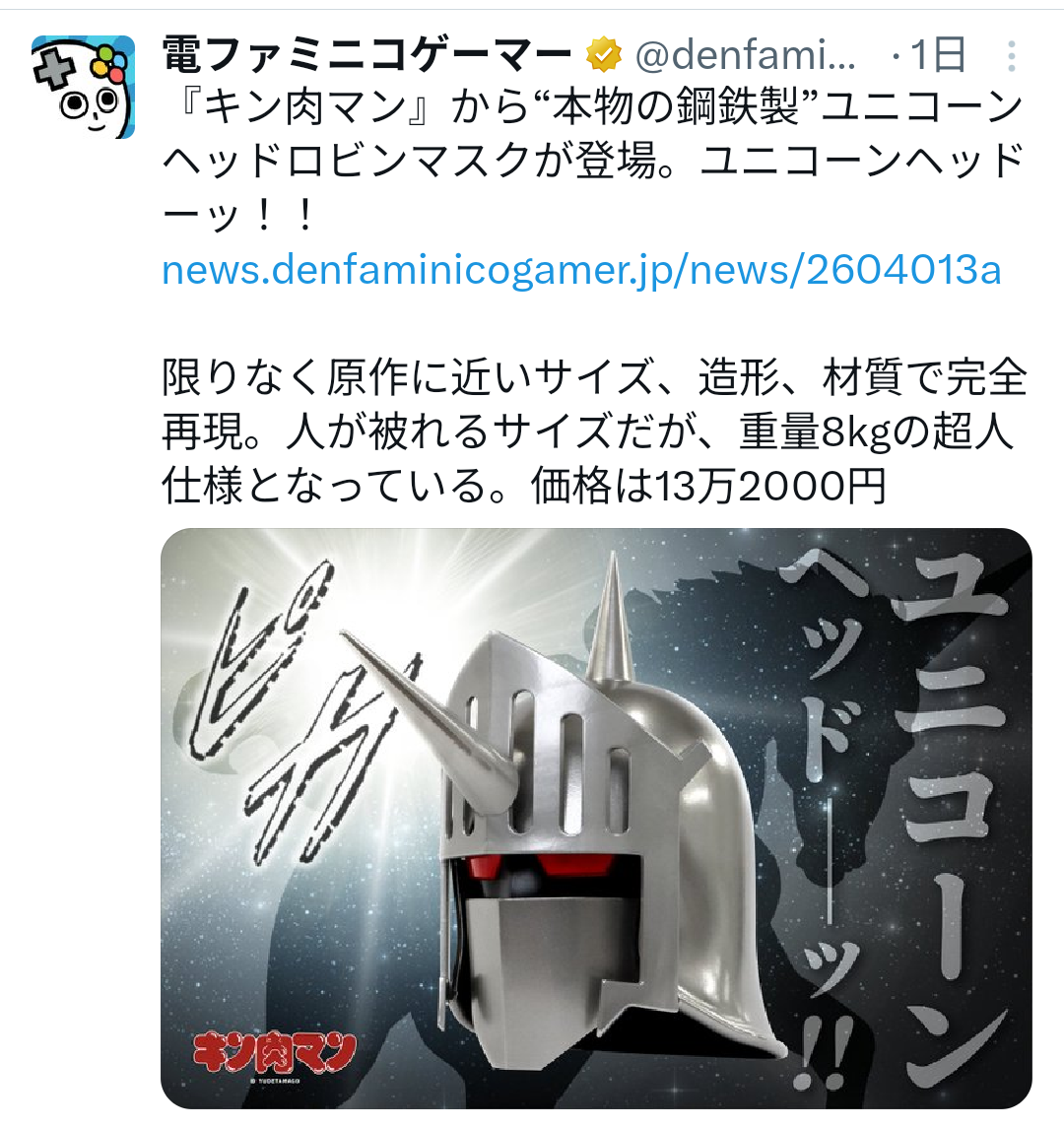1064x1127 pixels.
Task: Open the Robin Mask helmet image
Action: (597, 819)
